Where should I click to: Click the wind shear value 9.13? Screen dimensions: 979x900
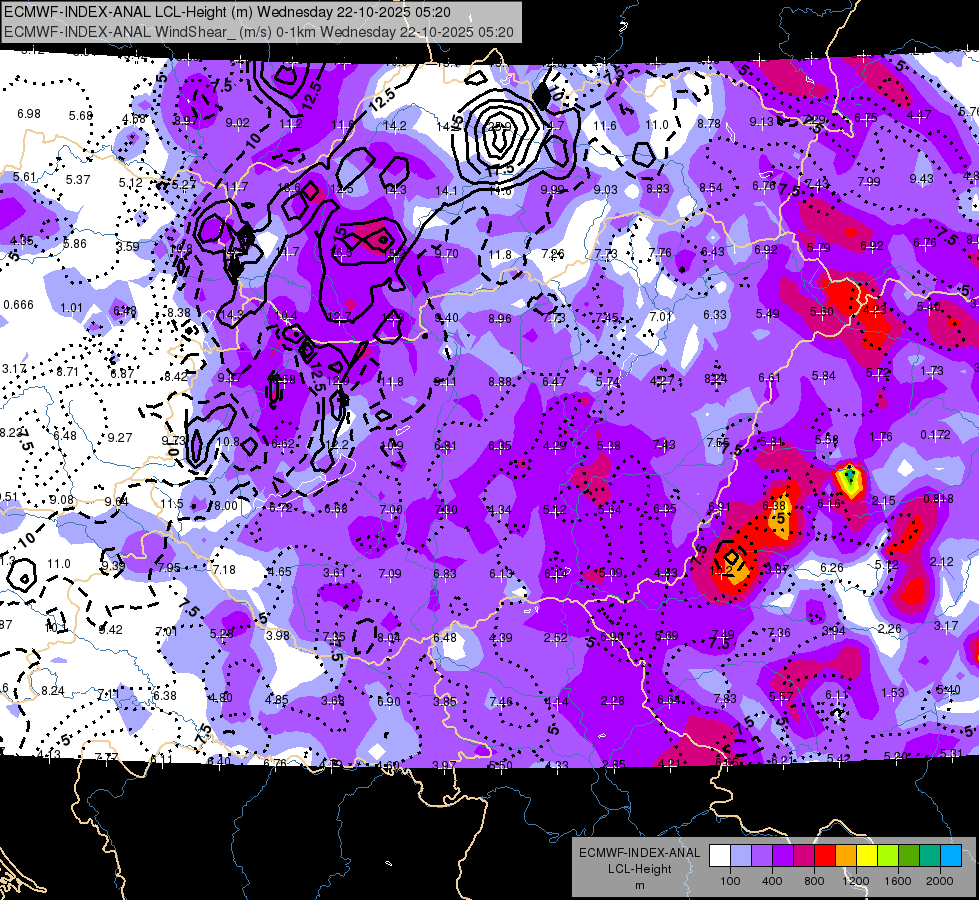[762, 122]
